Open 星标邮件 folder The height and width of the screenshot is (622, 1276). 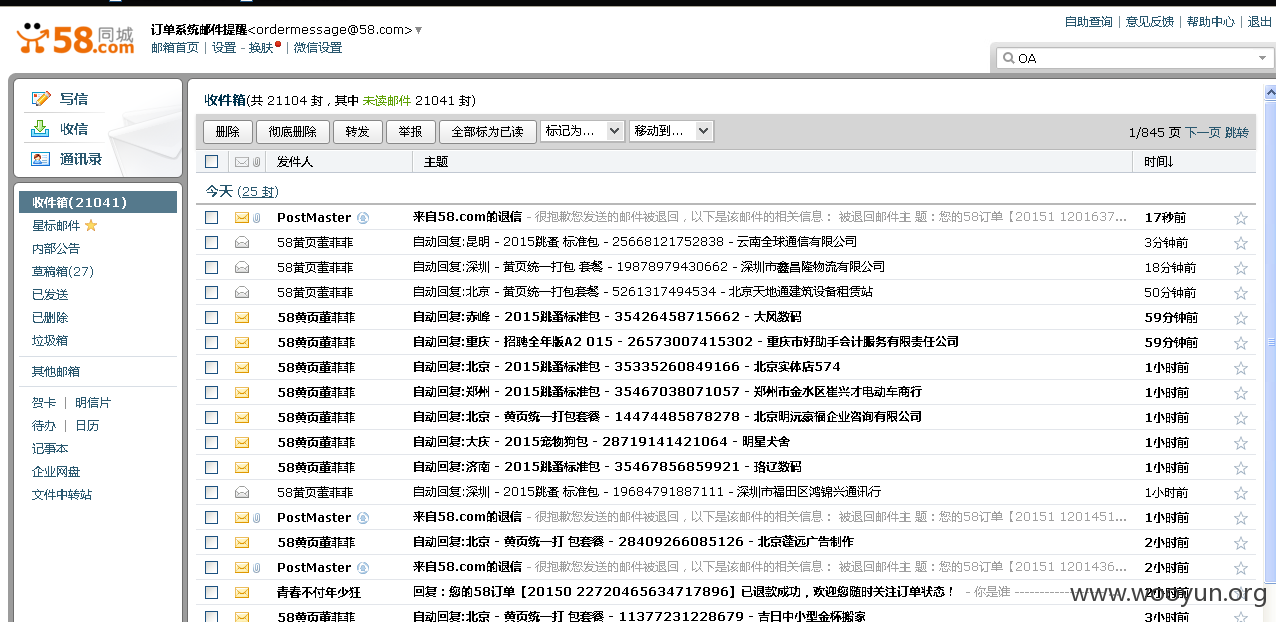(x=56, y=226)
